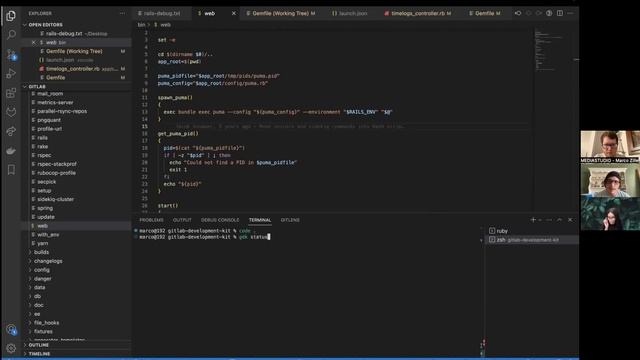Select Marco's video thumbnail in the call
The width and height of the screenshot is (640, 360).
pyautogui.click(x=610, y=147)
